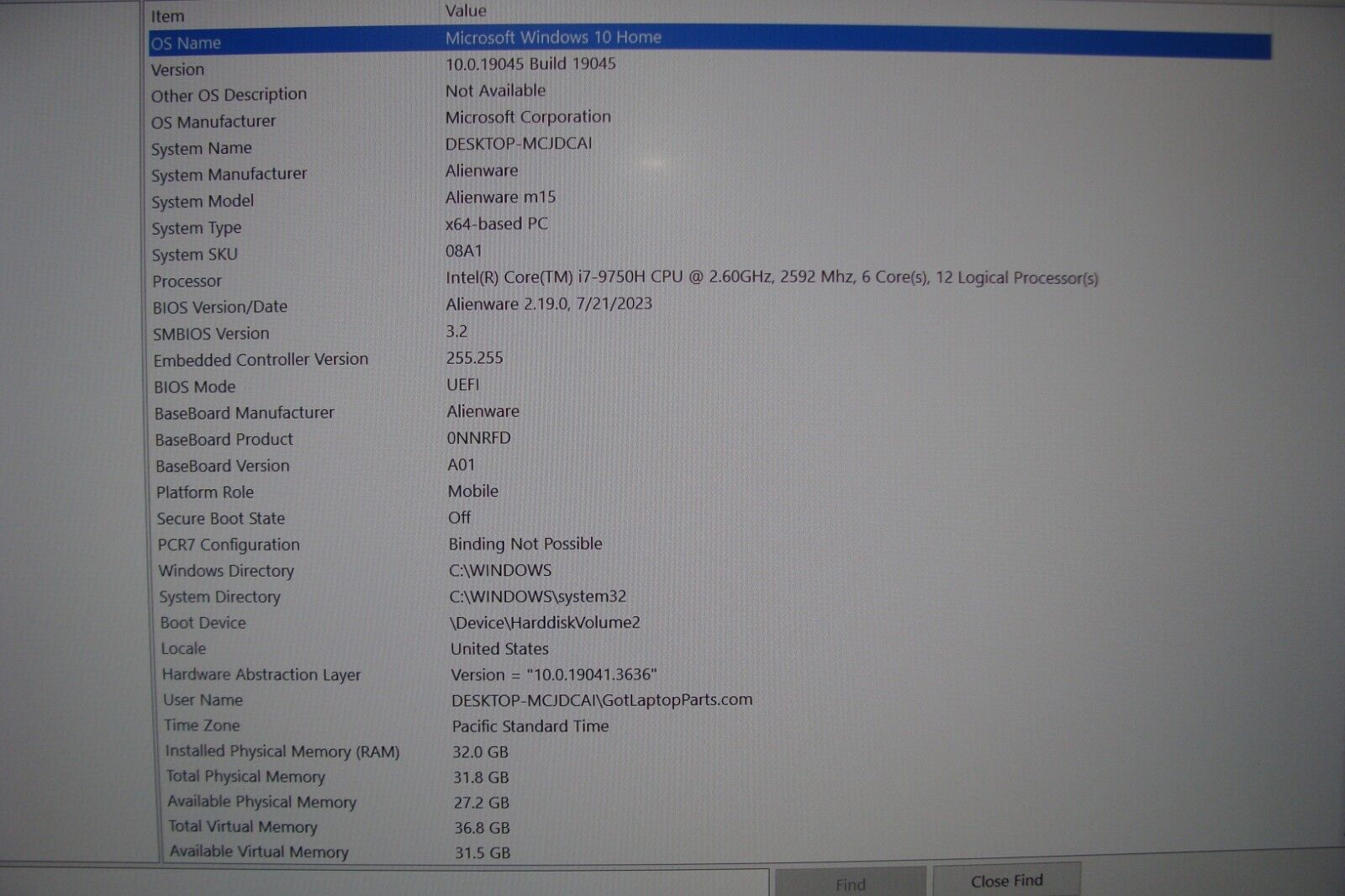Click the value Pacific Standard Time
The width and height of the screenshot is (1345, 896).
pyautogui.click(x=530, y=726)
